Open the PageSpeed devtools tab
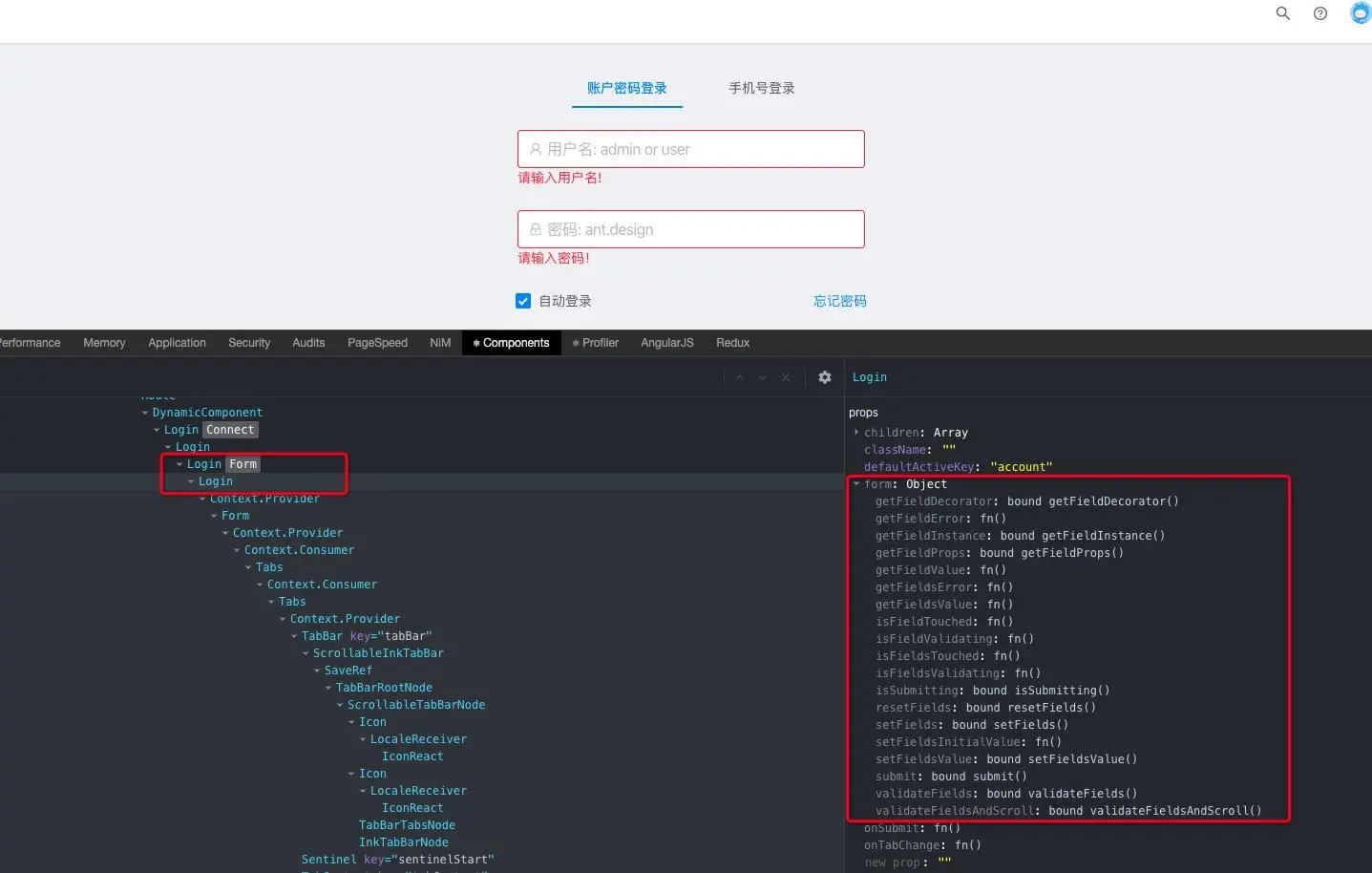Screen dimensions: 1372x873 coord(377,343)
